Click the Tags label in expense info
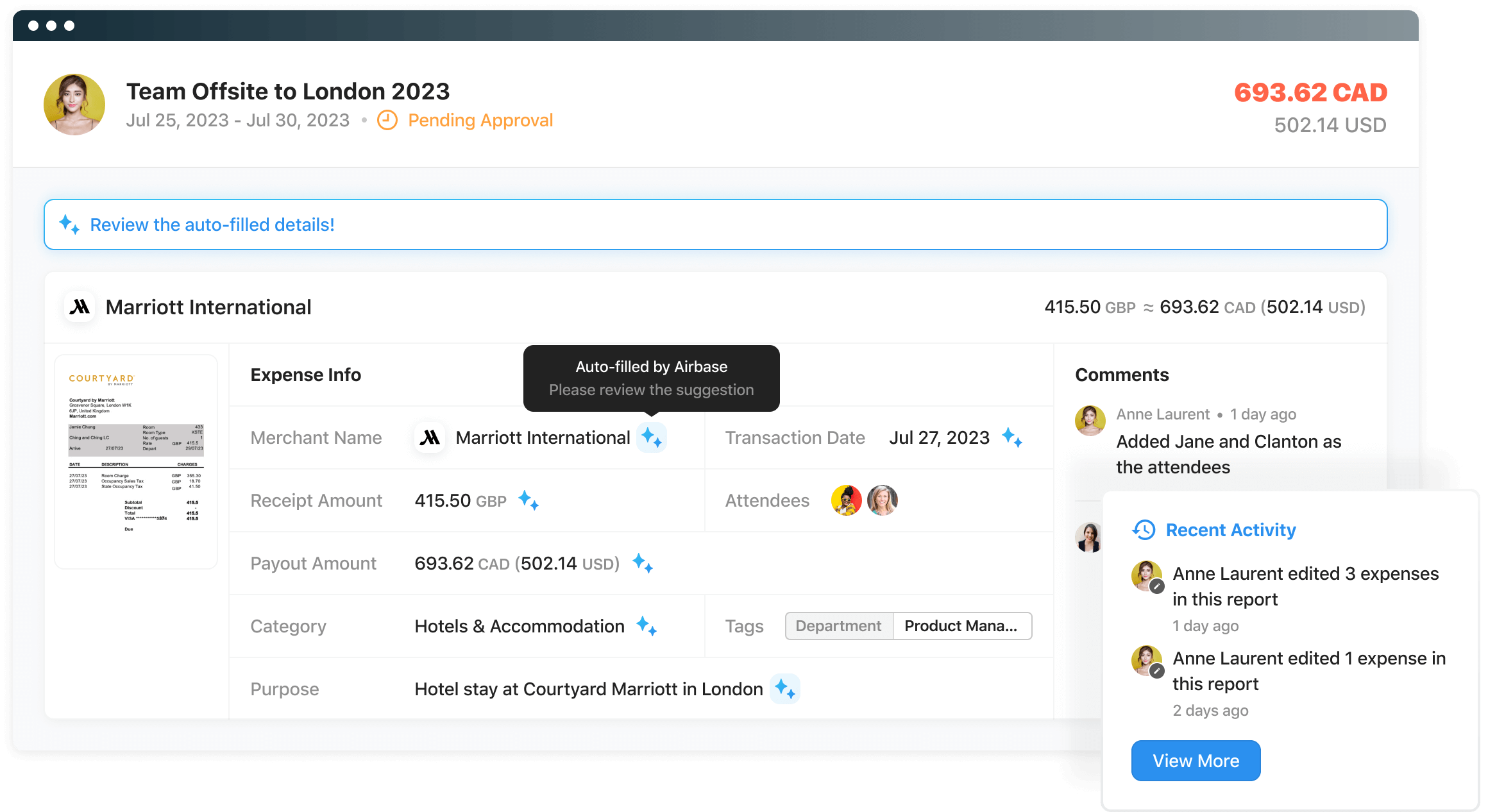1488x812 pixels. click(743, 625)
